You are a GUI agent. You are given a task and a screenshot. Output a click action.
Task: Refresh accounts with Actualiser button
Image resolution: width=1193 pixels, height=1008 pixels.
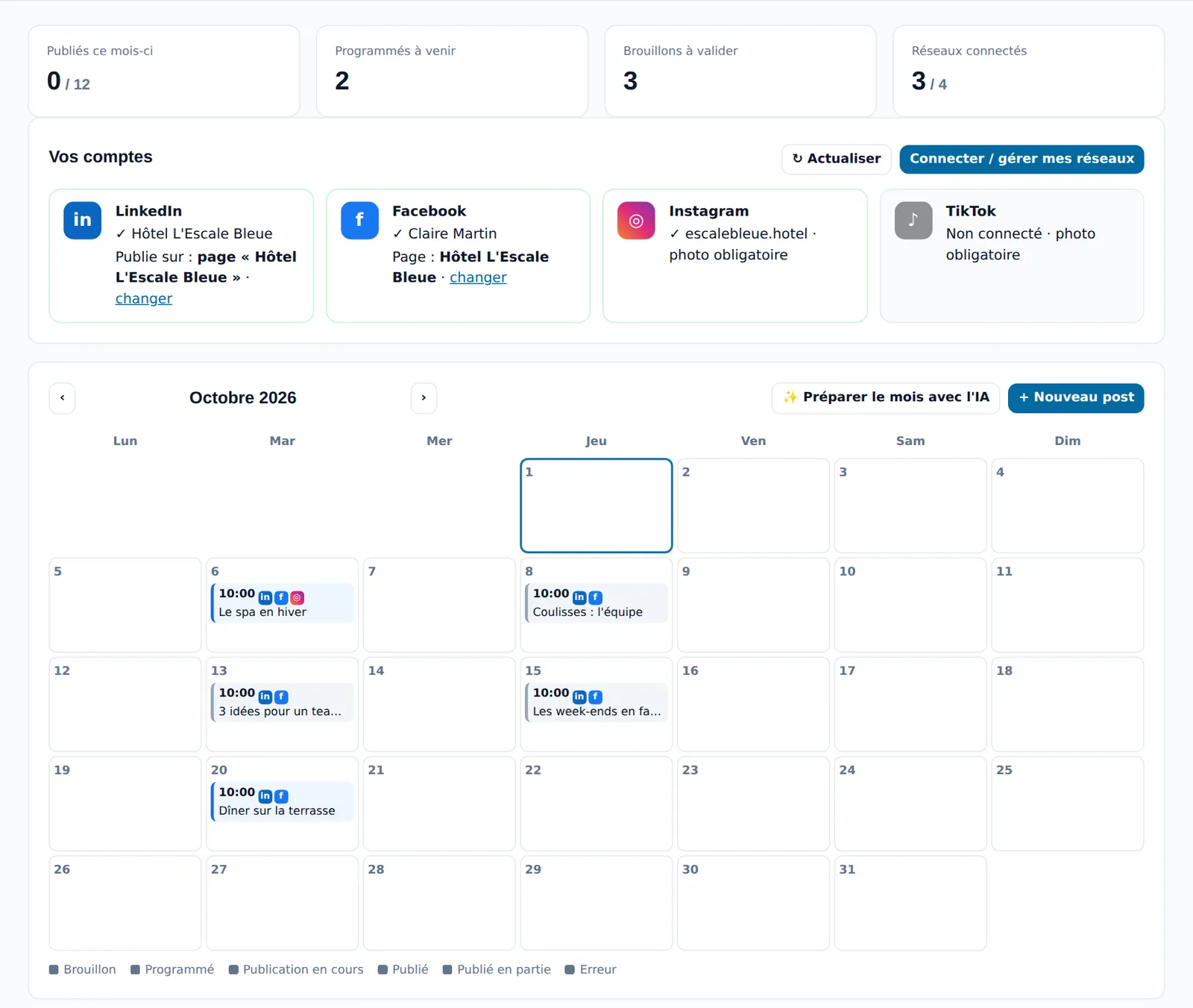pos(836,159)
